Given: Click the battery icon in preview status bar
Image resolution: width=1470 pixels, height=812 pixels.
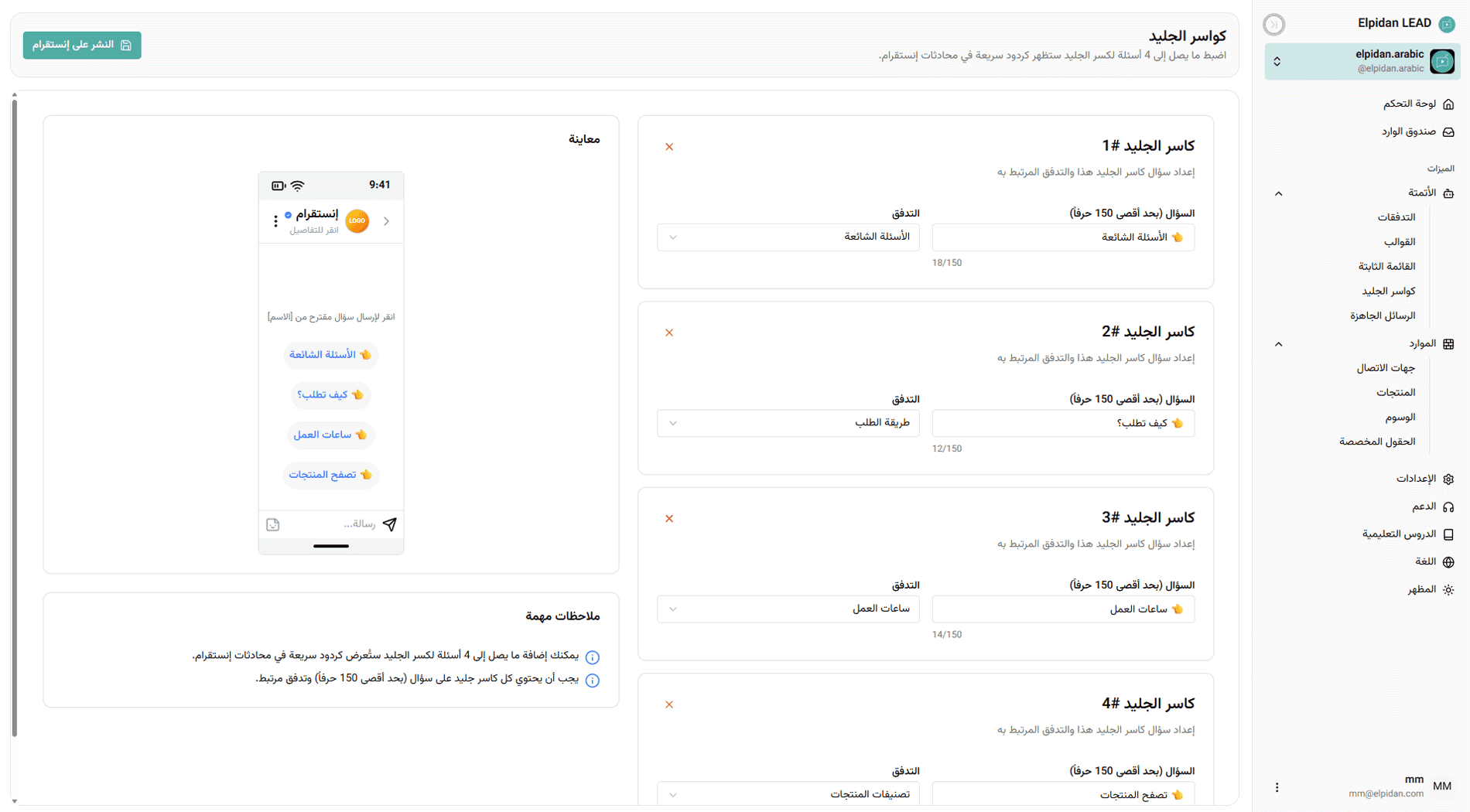Looking at the screenshot, I should click(x=278, y=186).
